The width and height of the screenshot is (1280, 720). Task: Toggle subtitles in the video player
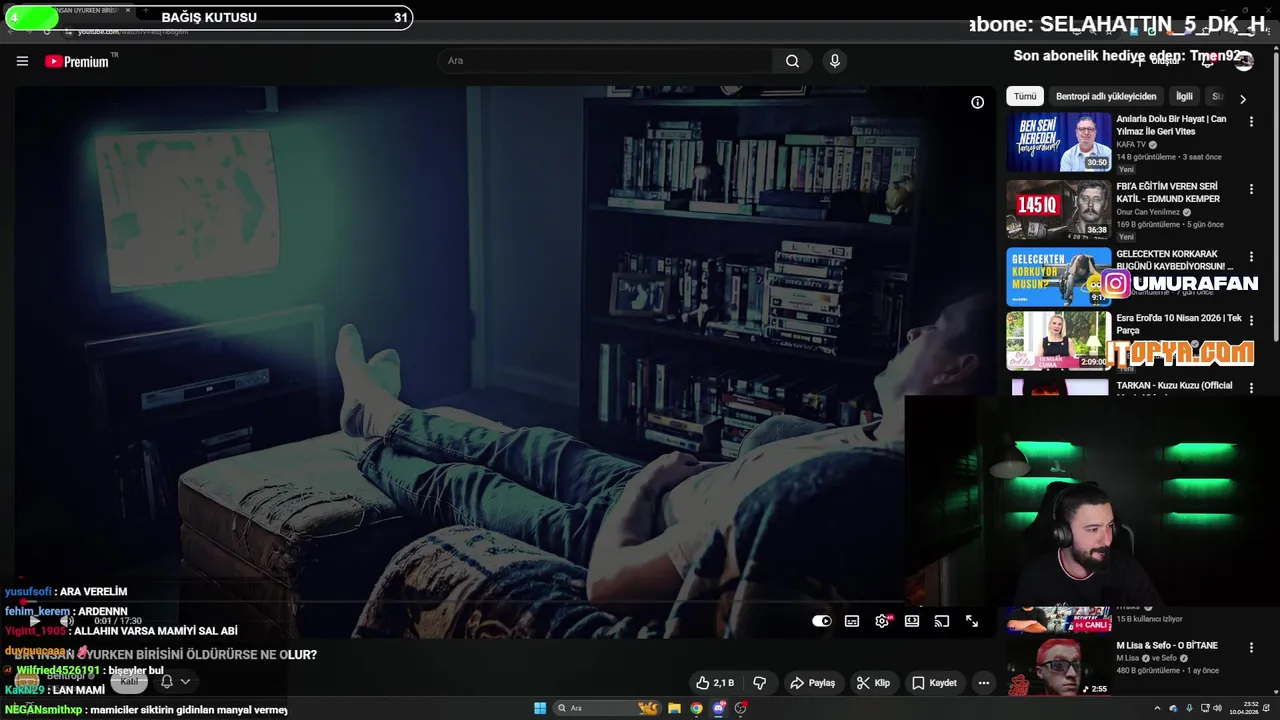[852, 621]
